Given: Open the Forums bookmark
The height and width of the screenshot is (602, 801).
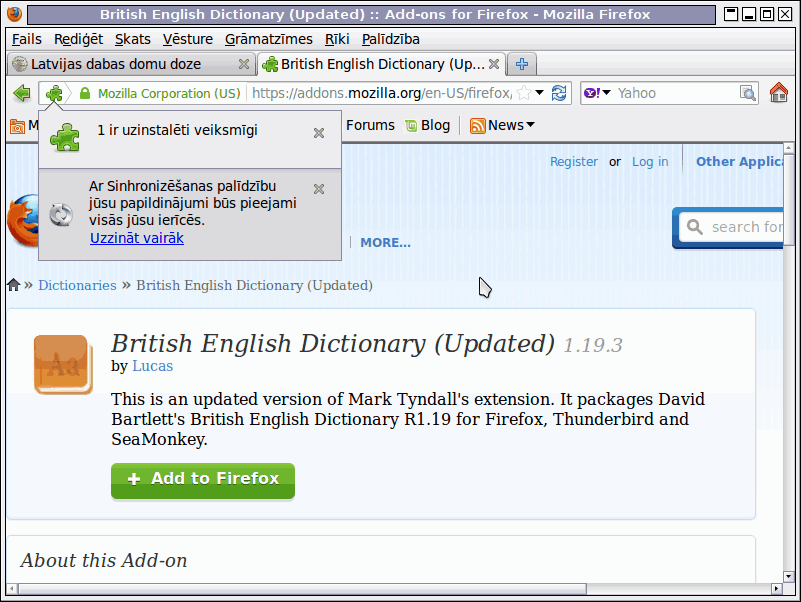Looking at the screenshot, I should [370, 125].
